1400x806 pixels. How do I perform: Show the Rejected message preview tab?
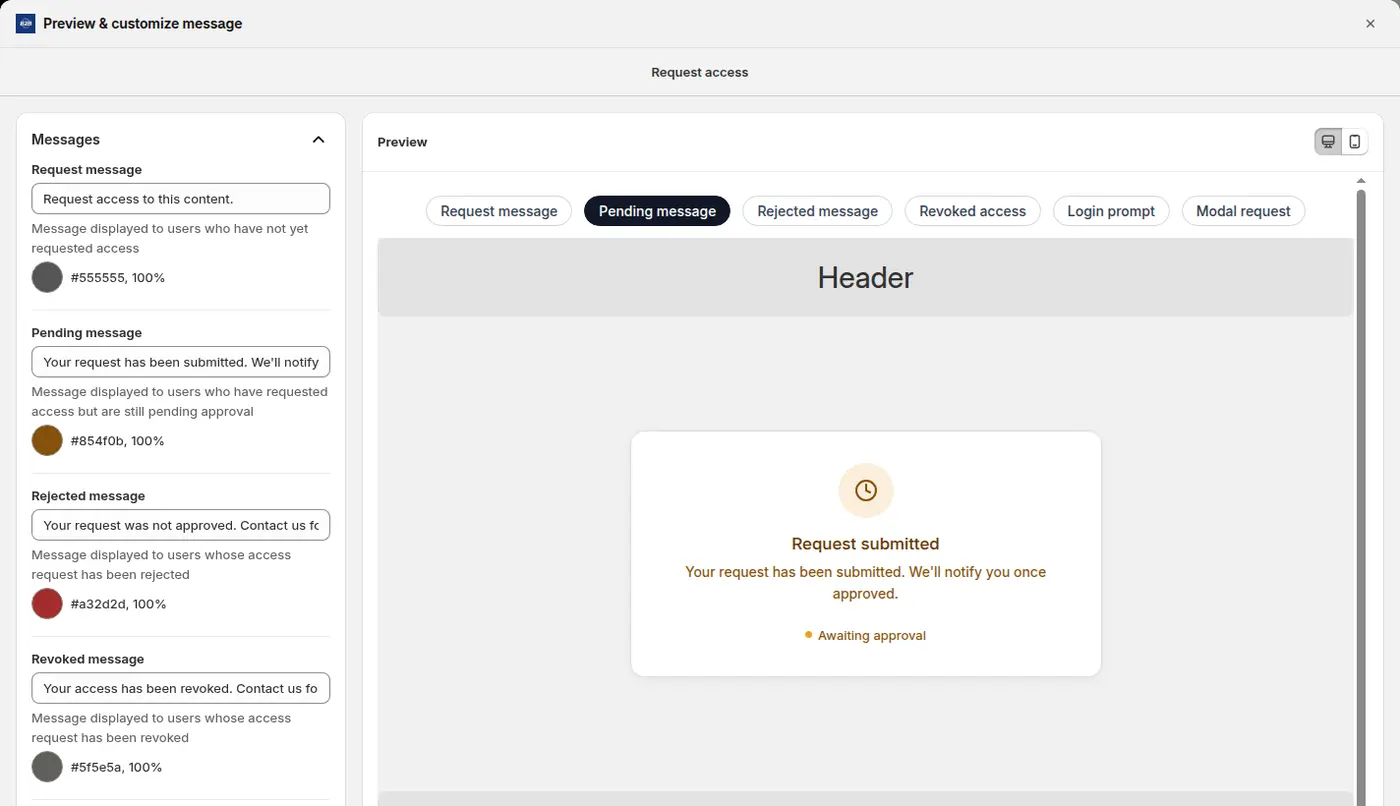click(x=817, y=211)
